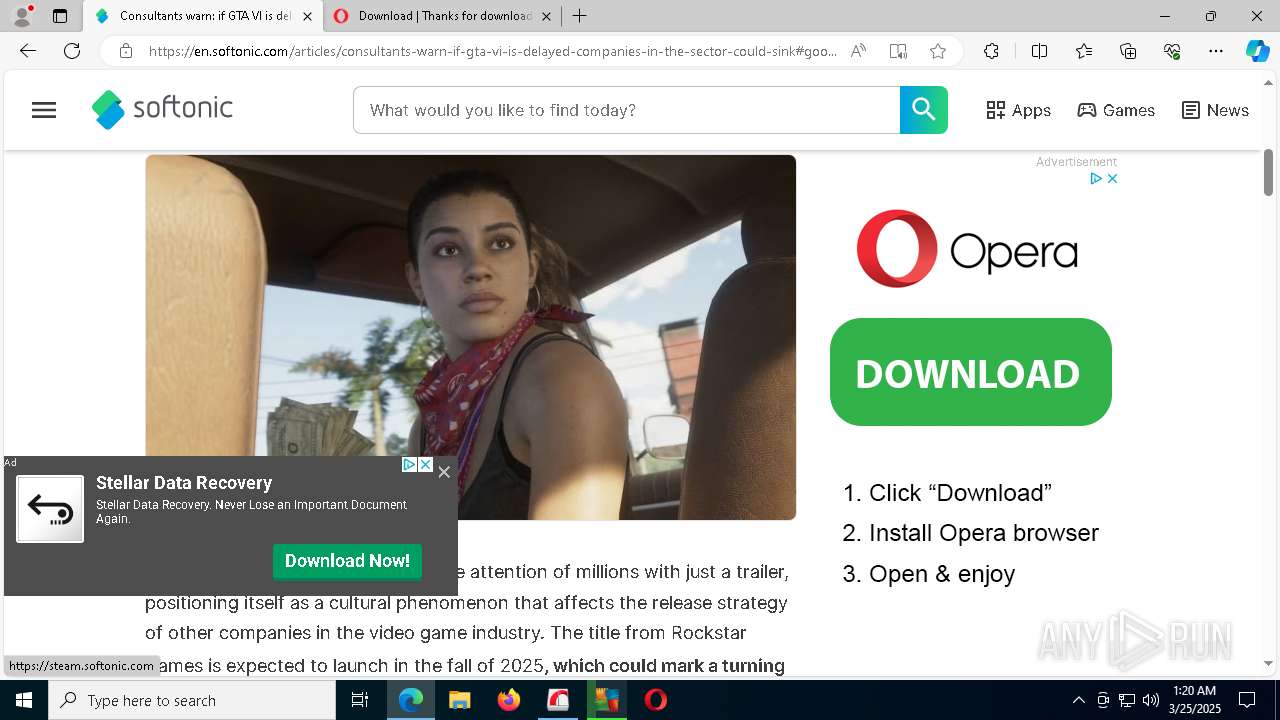Click Download Now in Stellar ad

[347, 561]
